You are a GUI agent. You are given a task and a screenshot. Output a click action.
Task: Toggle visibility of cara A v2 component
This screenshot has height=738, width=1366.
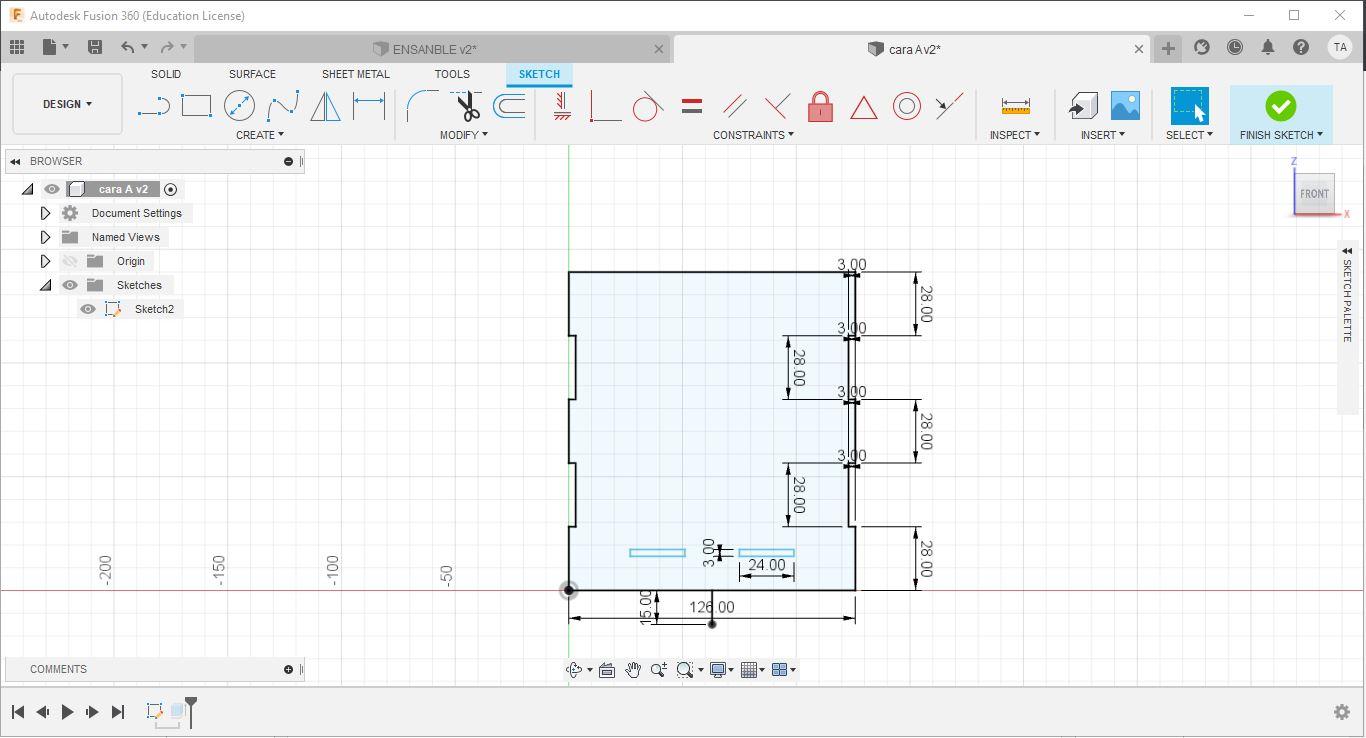pos(52,189)
